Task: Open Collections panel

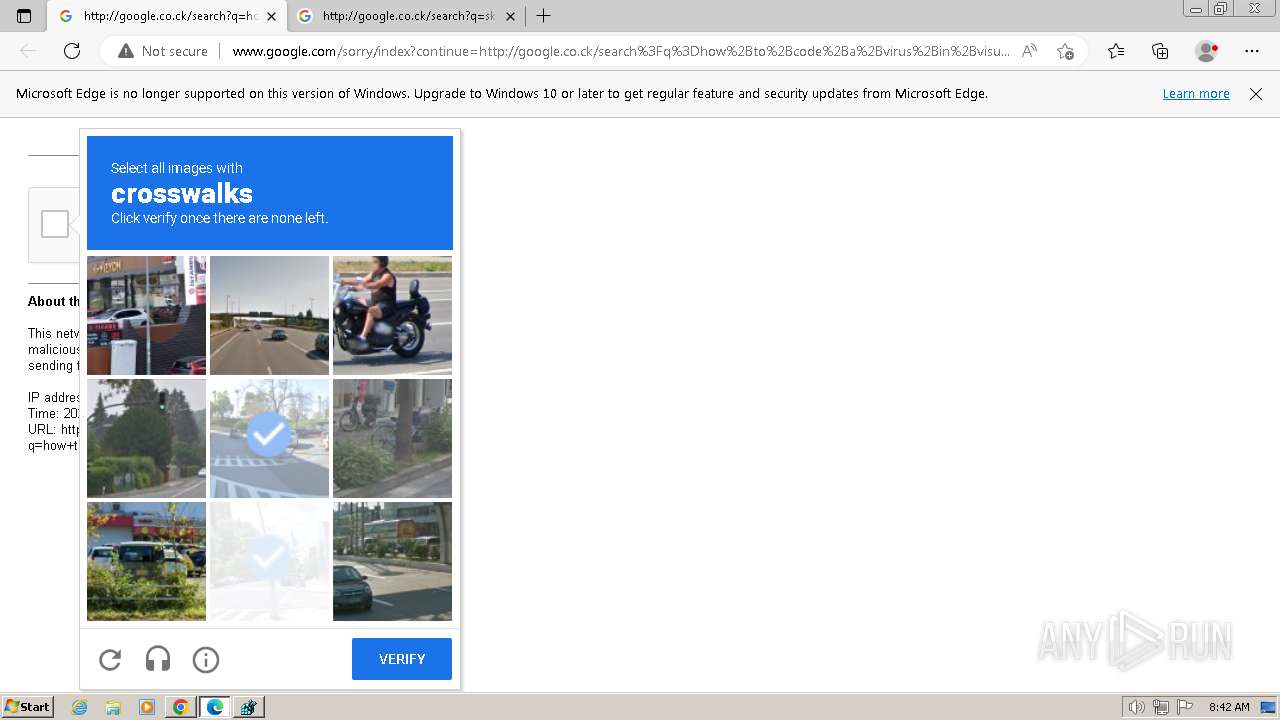Action: [x=1160, y=51]
